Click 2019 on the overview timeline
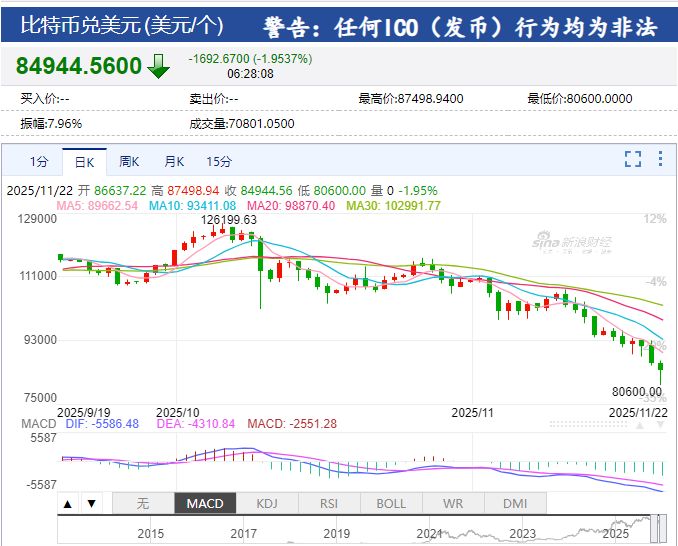The height and width of the screenshot is (546, 678). click(336, 534)
